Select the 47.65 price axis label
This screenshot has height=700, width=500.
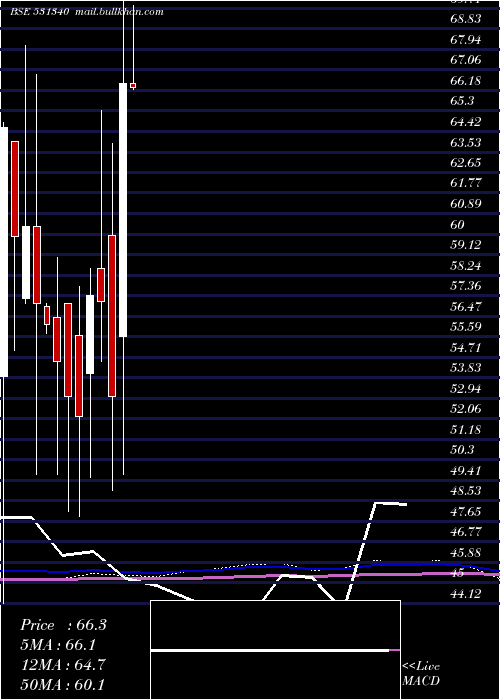click(x=466, y=512)
